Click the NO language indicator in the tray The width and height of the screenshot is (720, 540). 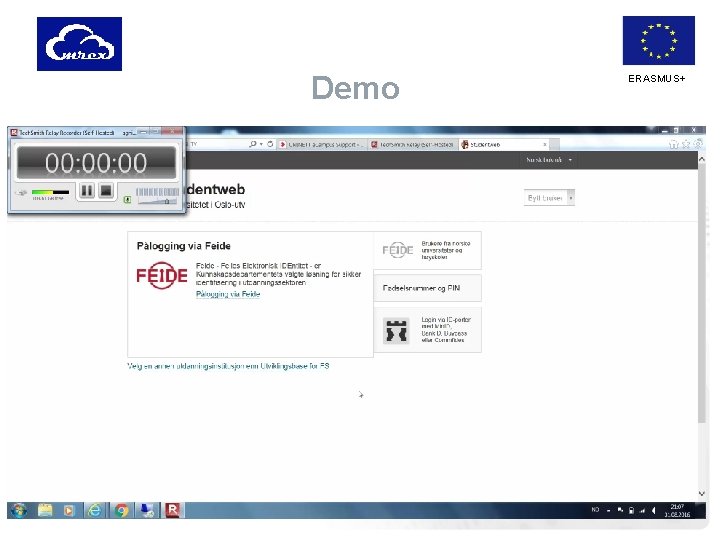(x=595, y=510)
